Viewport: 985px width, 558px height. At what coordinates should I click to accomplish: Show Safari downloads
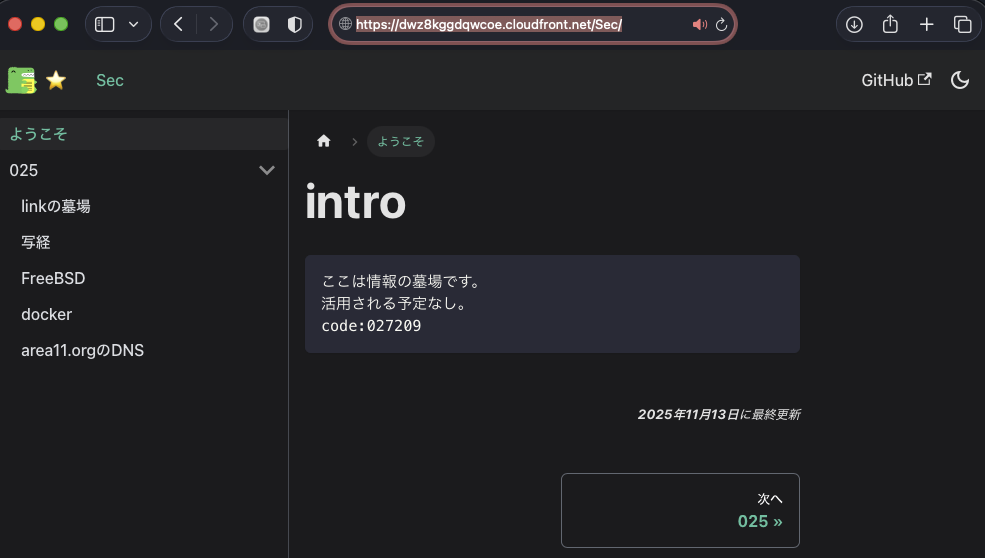click(854, 25)
